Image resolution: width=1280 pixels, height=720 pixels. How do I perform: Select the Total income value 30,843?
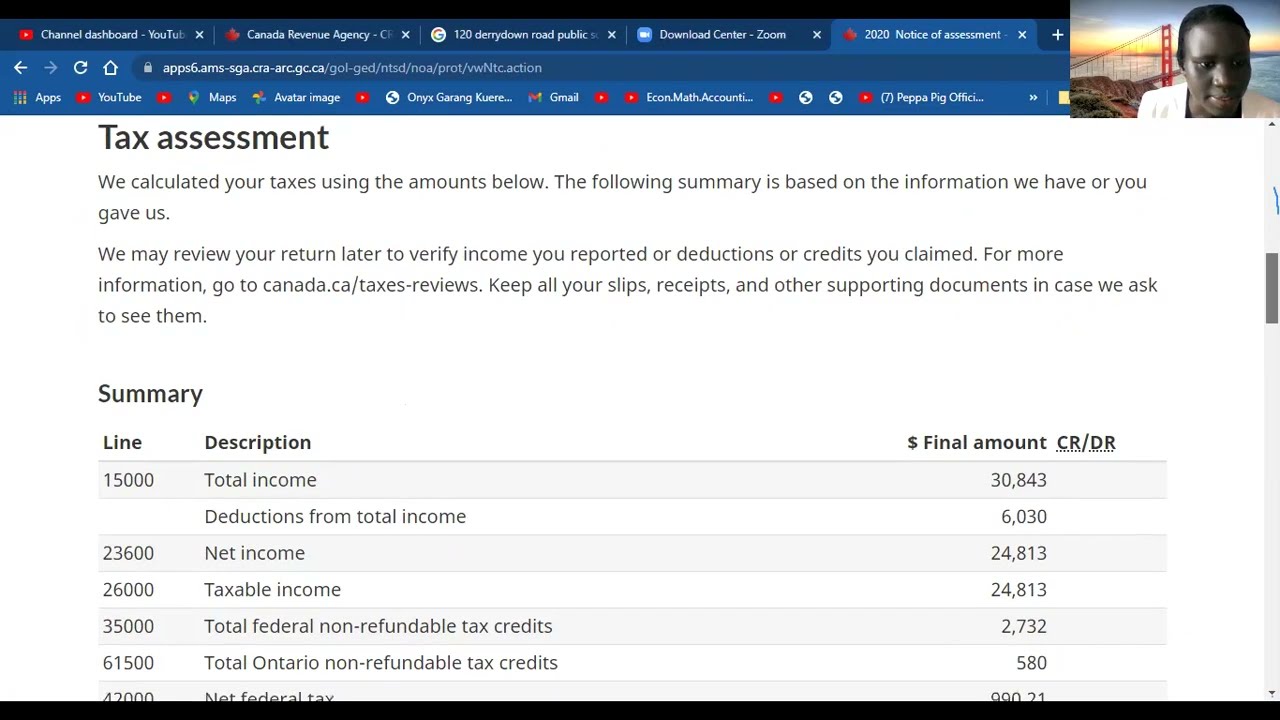point(1018,480)
